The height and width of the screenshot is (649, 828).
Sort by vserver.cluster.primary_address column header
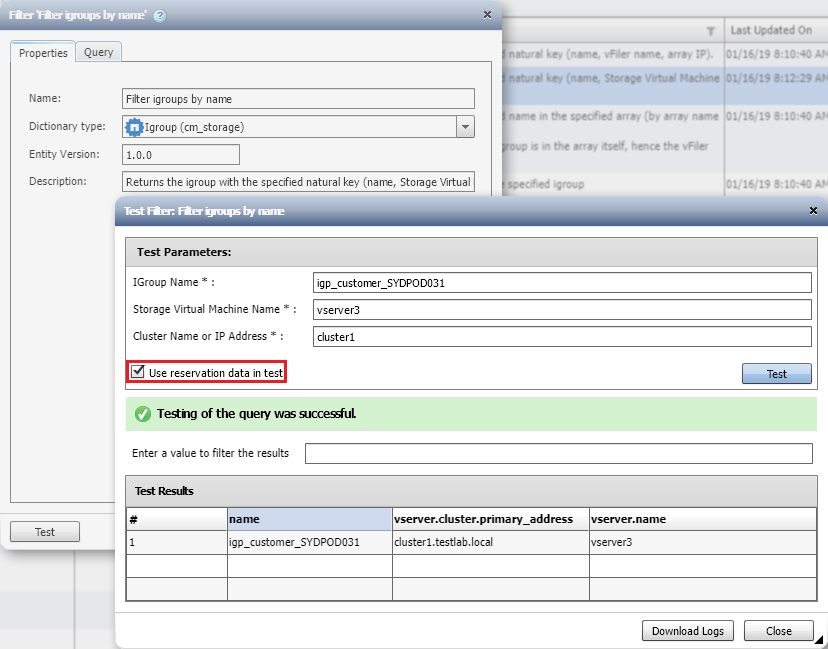[491, 519]
